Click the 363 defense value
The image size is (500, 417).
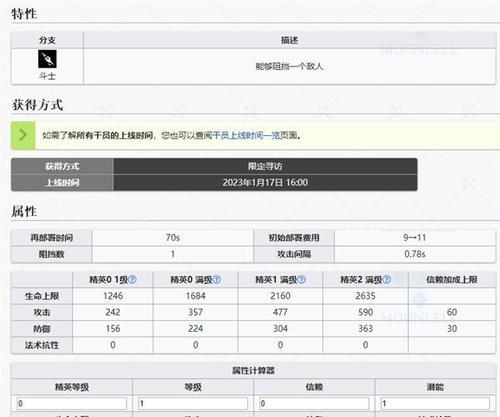coord(365,328)
